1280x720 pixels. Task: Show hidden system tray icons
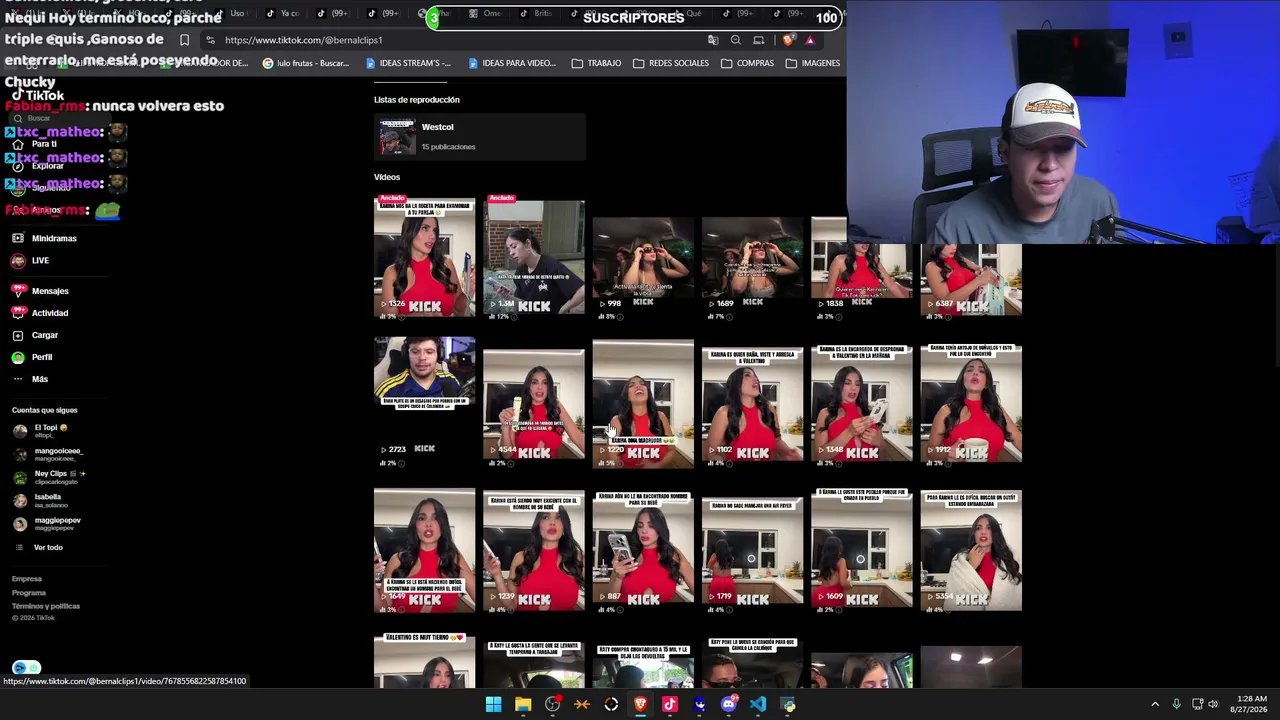pyautogui.click(x=1155, y=704)
